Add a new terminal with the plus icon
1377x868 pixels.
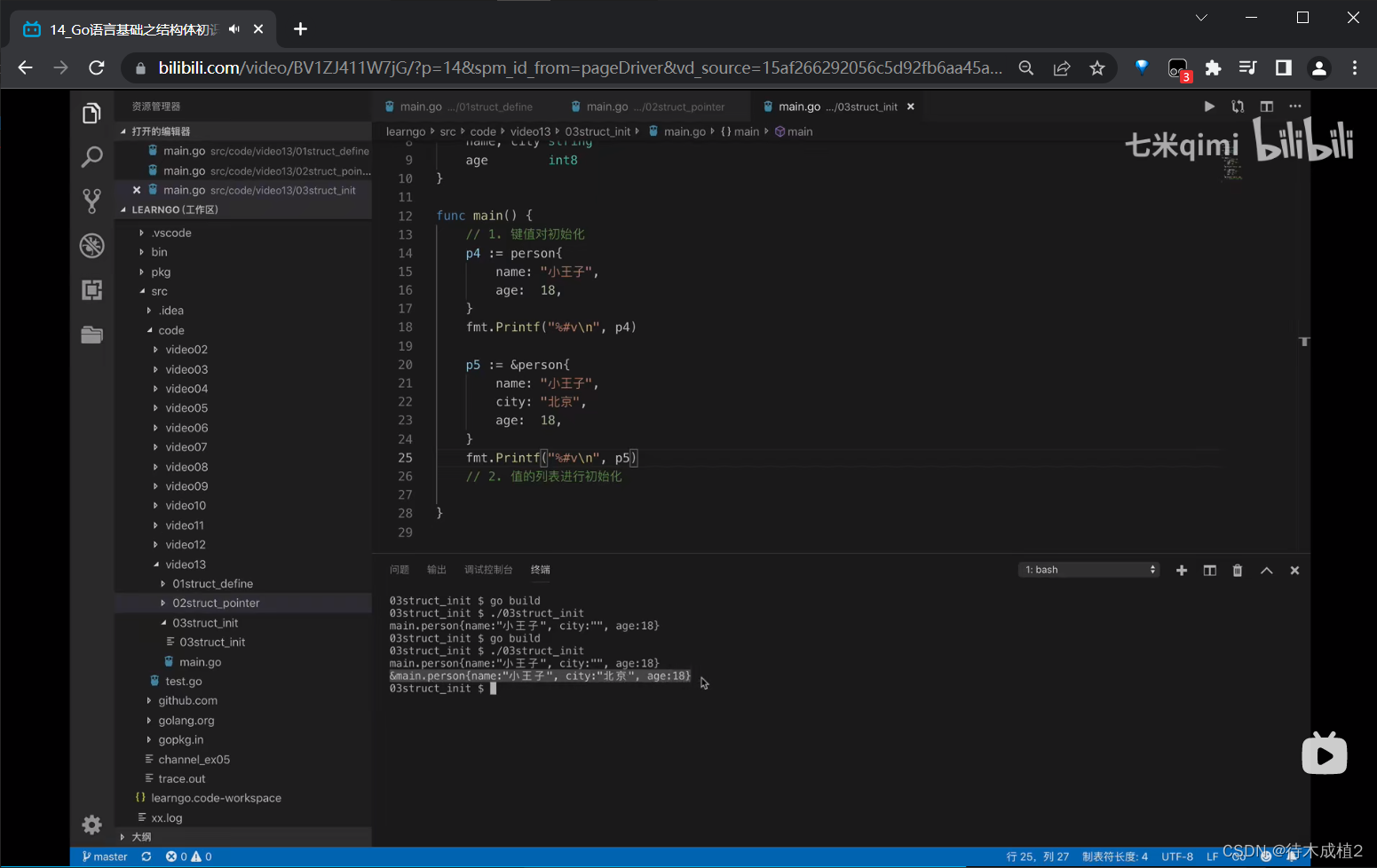(x=1182, y=571)
